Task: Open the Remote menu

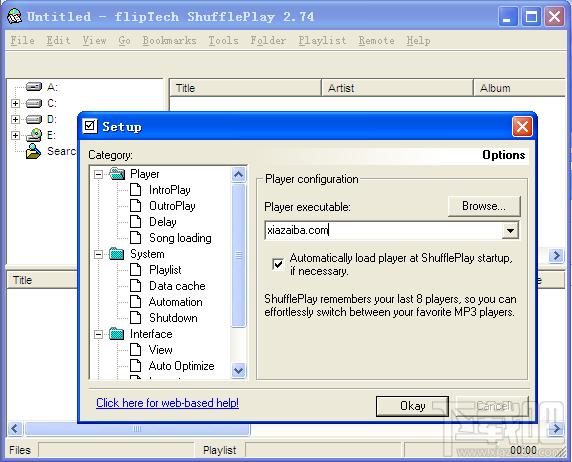Action: [376, 40]
